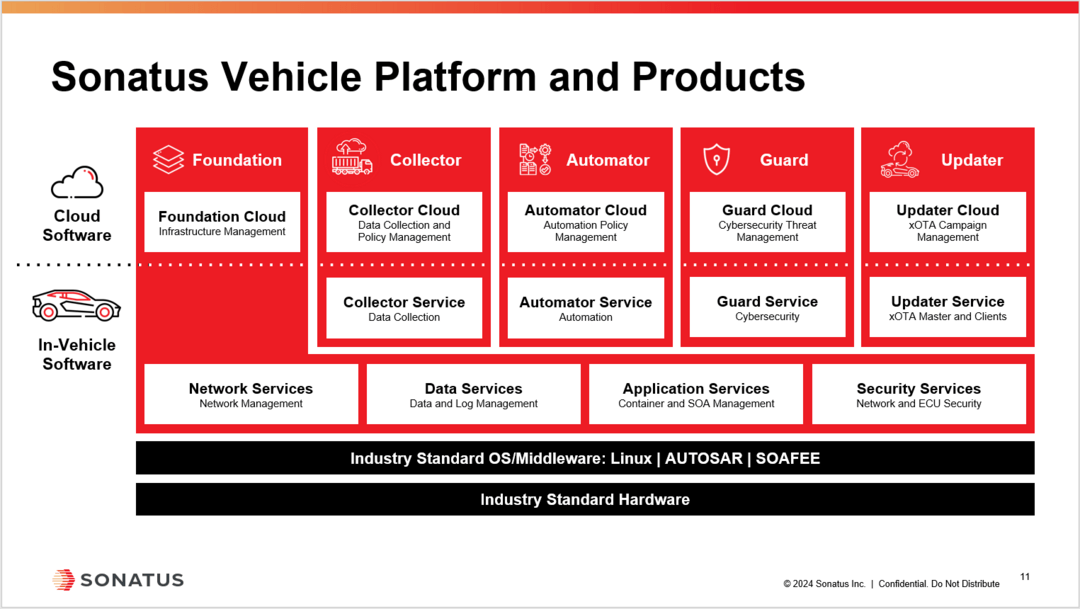The image size is (1080, 609).
Task: Click the 'Foundation' column heading text
Action: 237,160
